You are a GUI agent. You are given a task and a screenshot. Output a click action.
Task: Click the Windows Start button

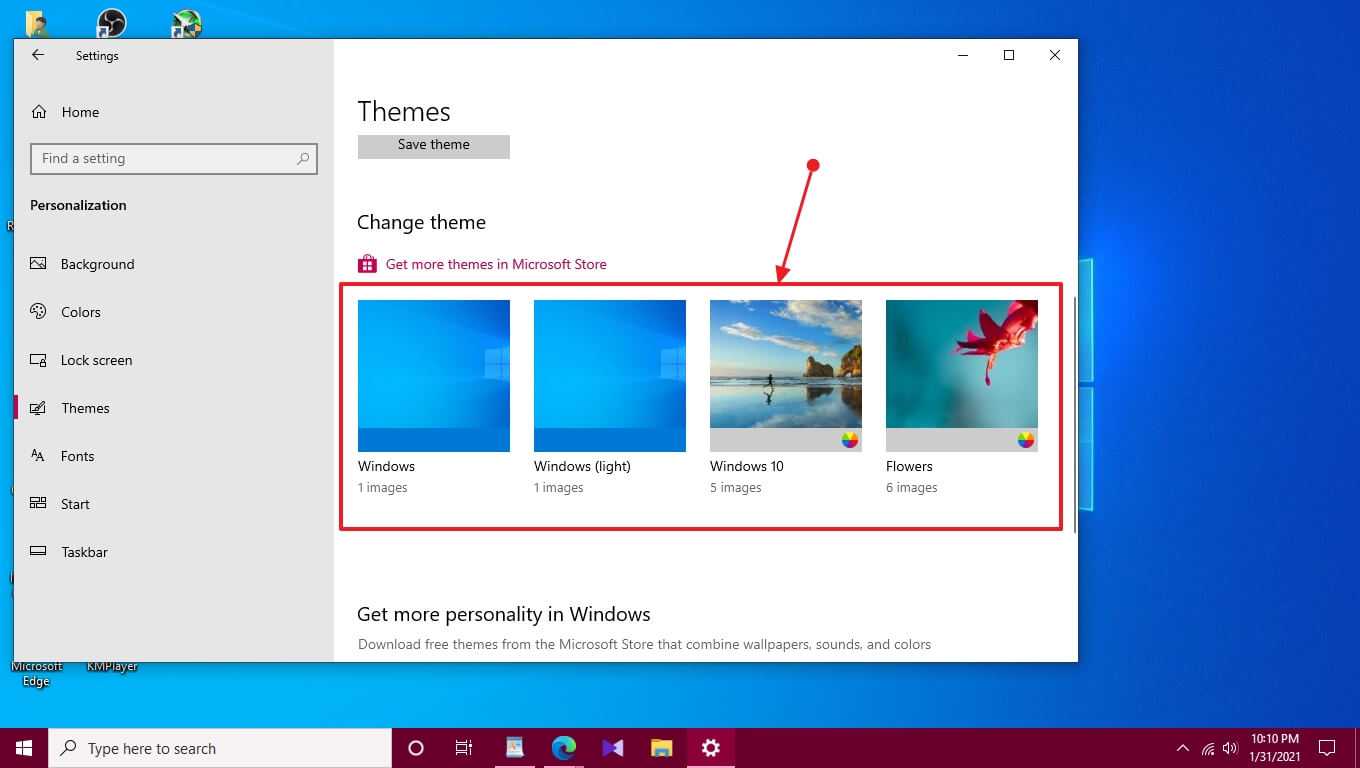coord(24,748)
